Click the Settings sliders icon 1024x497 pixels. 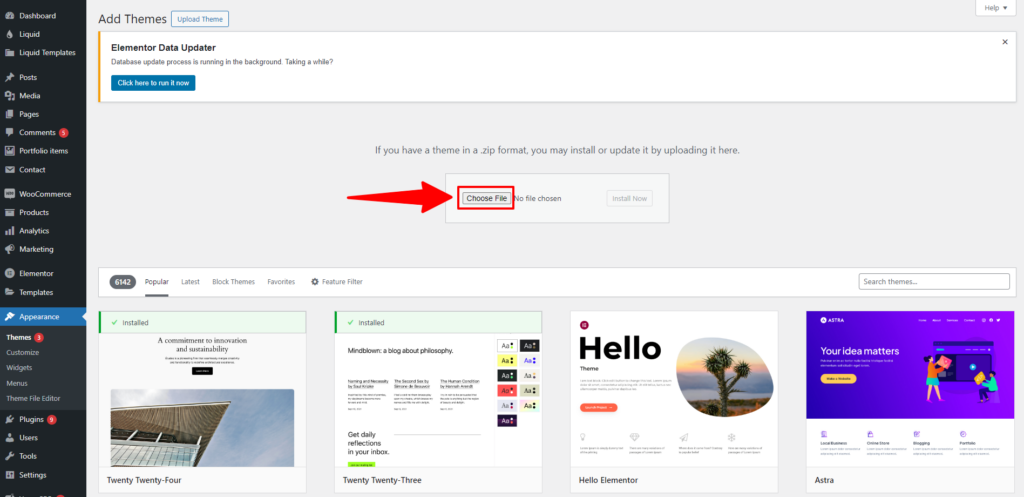tap(9, 475)
